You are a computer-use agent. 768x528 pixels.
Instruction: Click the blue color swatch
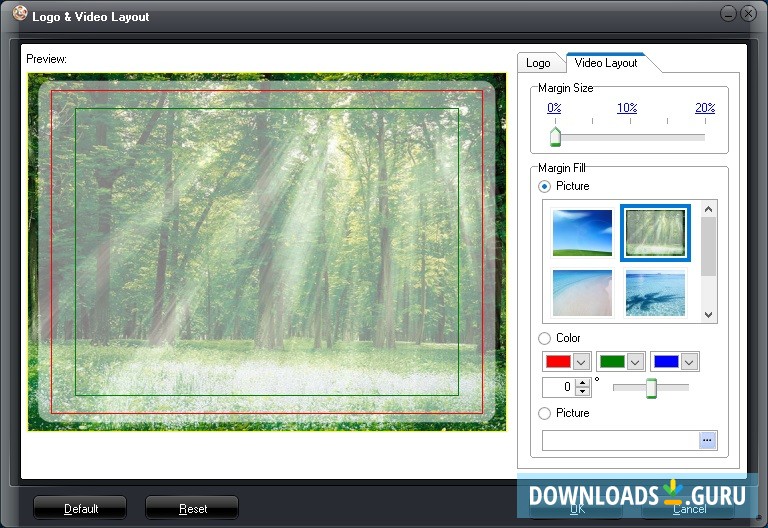[666, 362]
